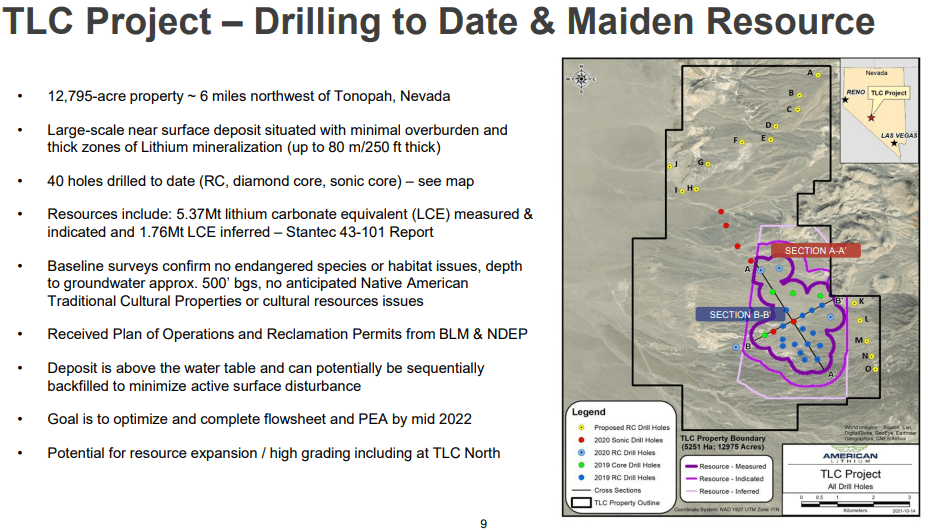The height and width of the screenshot is (530, 944).
Task: Click the bullet '40 holes drilled to date'
Action: pos(261,181)
